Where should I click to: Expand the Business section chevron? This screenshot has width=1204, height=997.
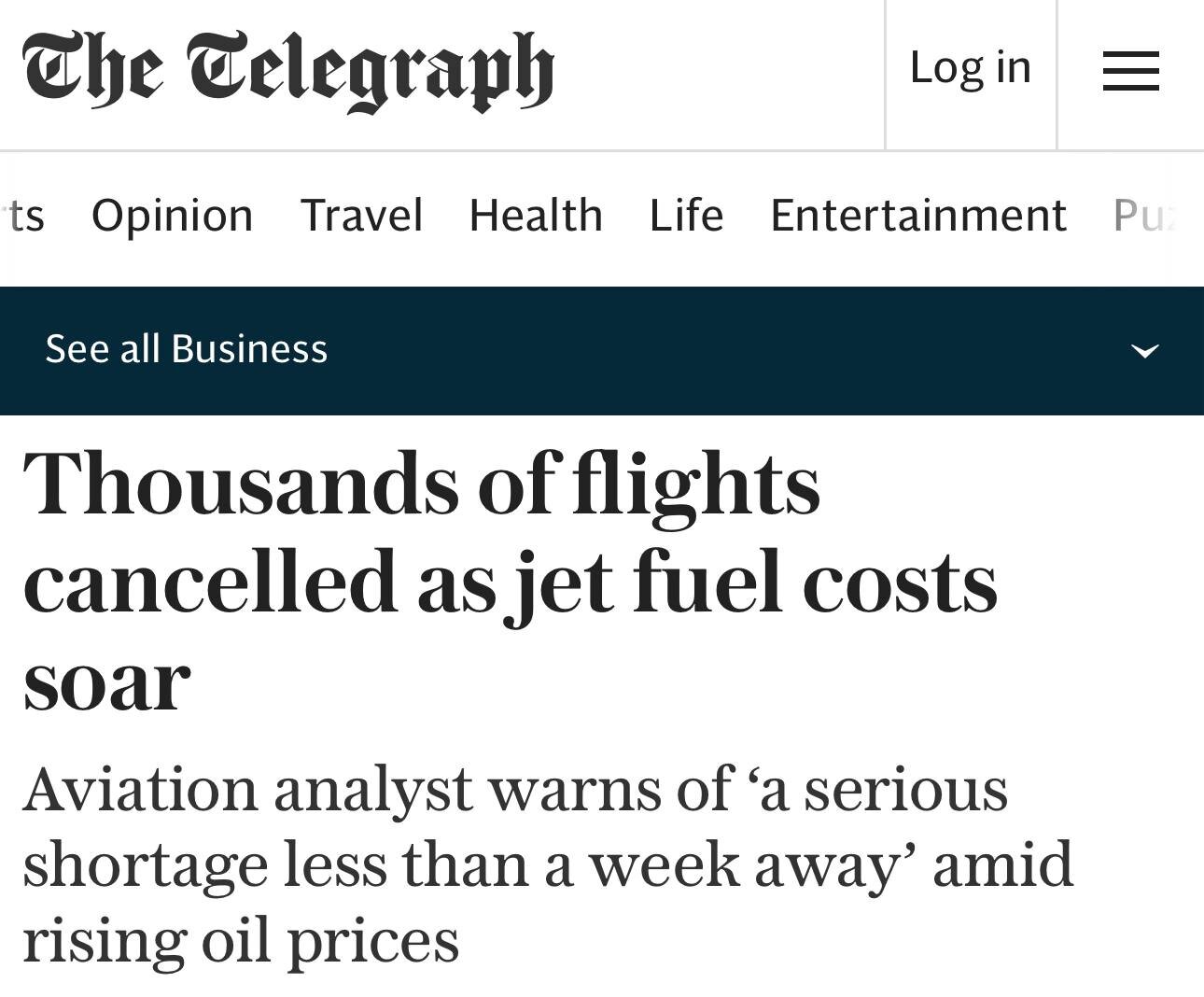(x=1144, y=351)
